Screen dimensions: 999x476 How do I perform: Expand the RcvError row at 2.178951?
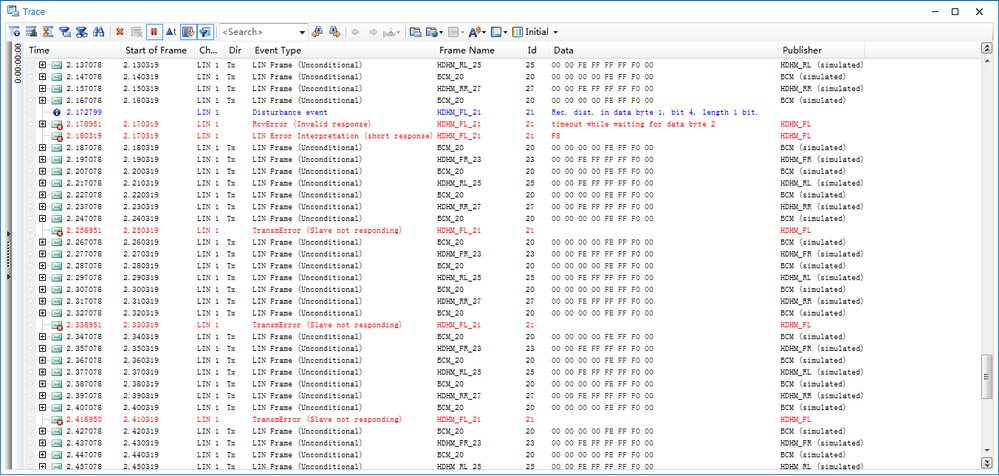point(43,124)
